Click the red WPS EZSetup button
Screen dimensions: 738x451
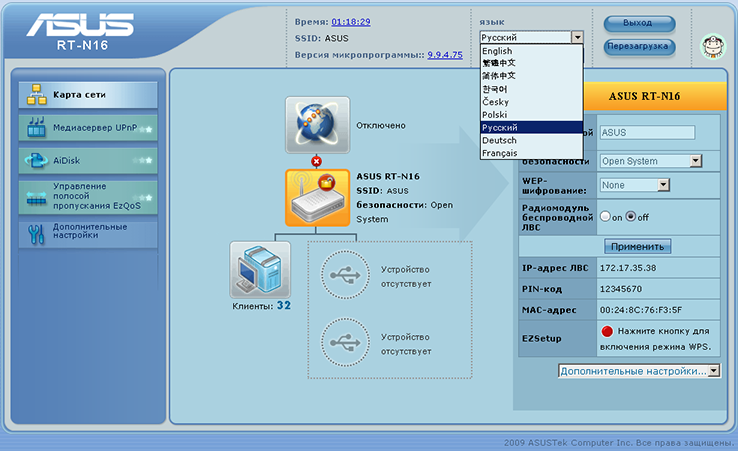(607, 331)
